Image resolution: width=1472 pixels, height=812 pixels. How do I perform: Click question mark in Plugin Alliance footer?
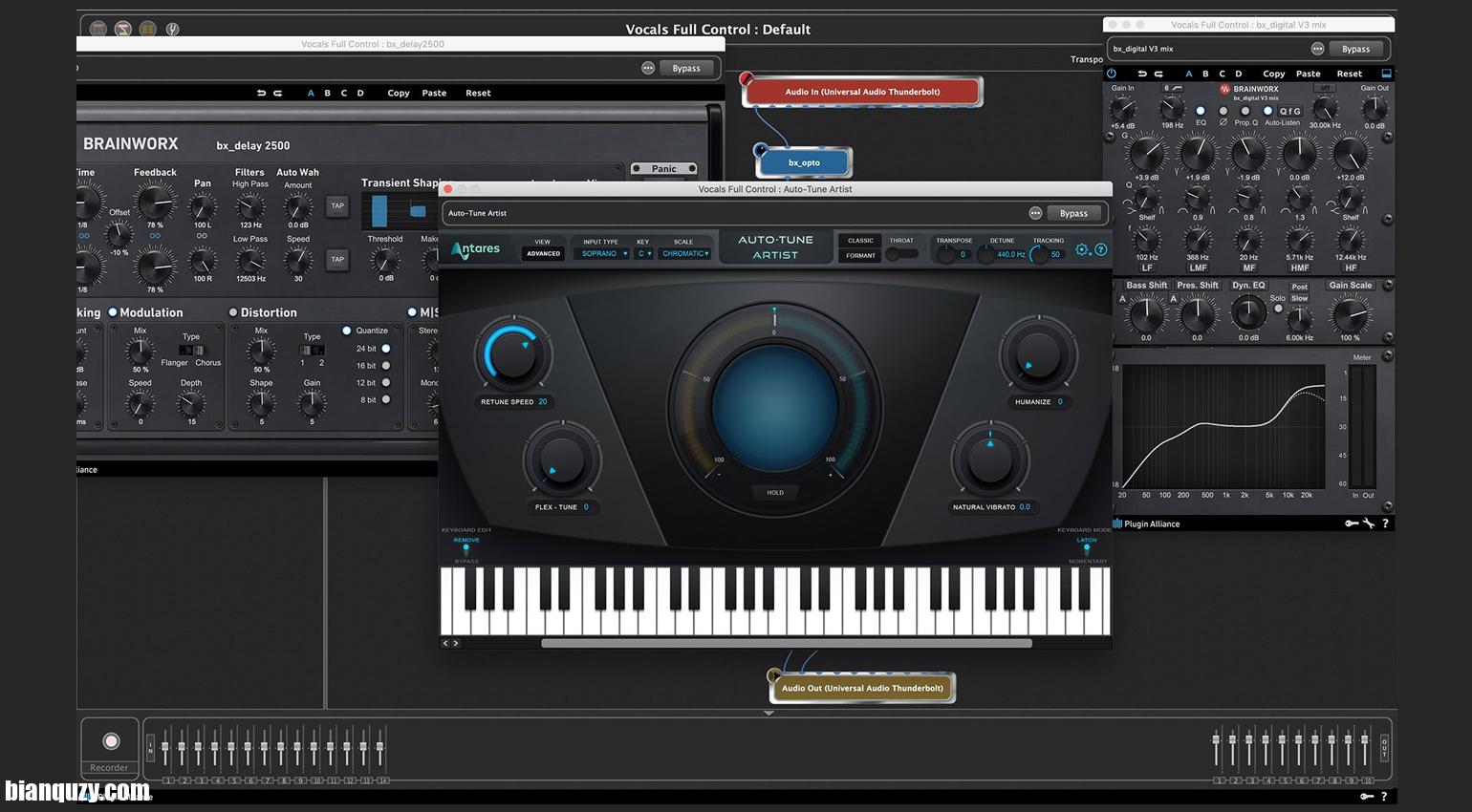point(1385,524)
